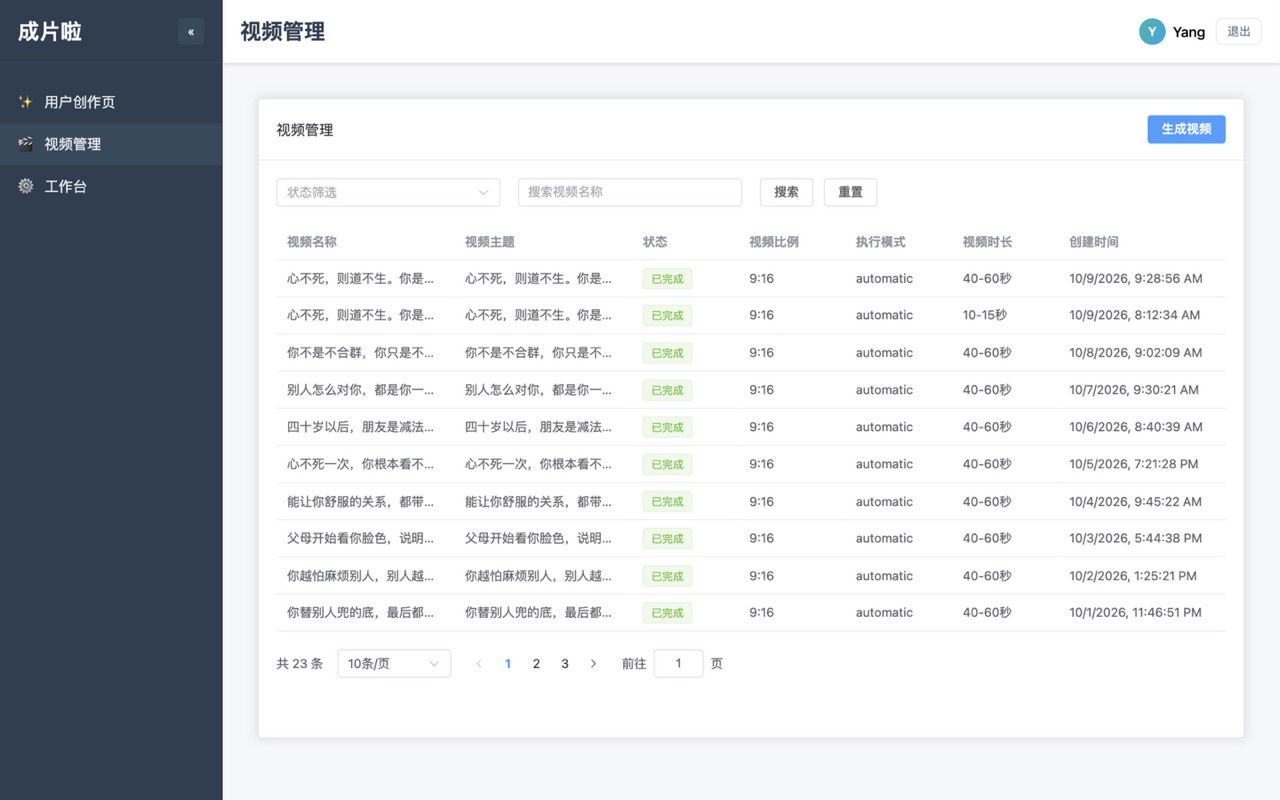
Task: Select page 2 in pagination
Action: (536, 664)
